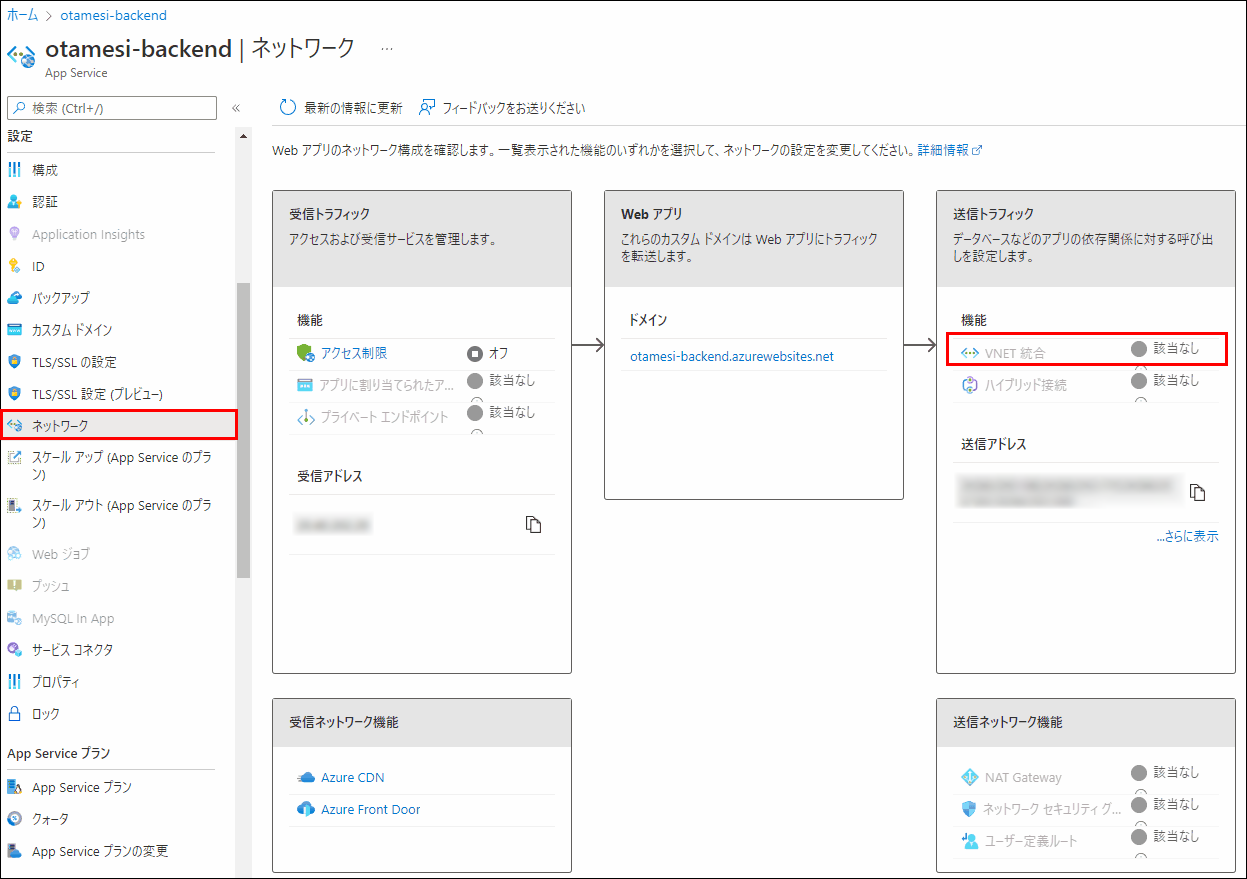Screen dimensions: 1247x879
Task: Select ネットワーク in the sidebar
Action: pos(118,425)
